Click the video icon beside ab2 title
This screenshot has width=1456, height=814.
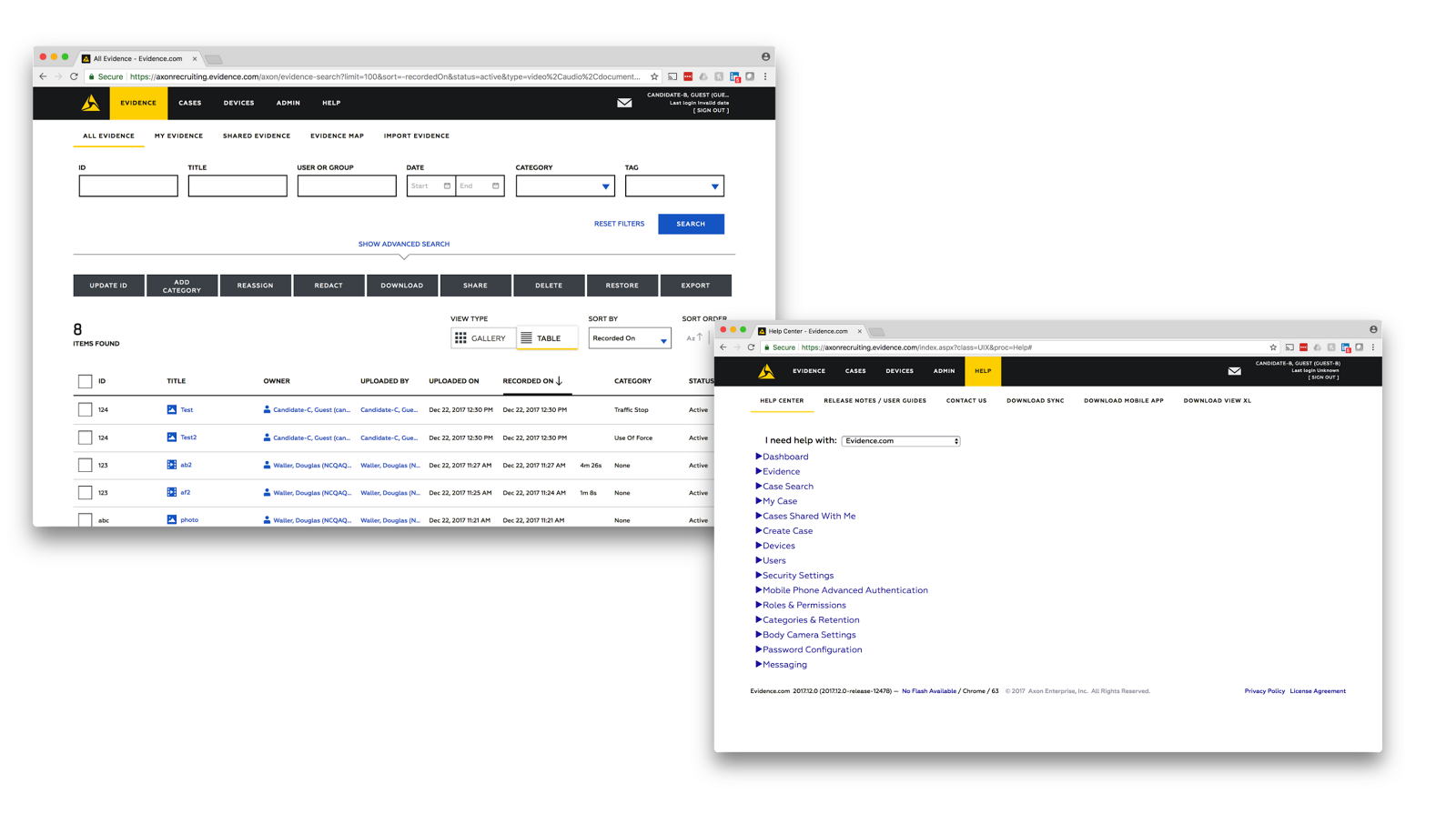tap(171, 465)
